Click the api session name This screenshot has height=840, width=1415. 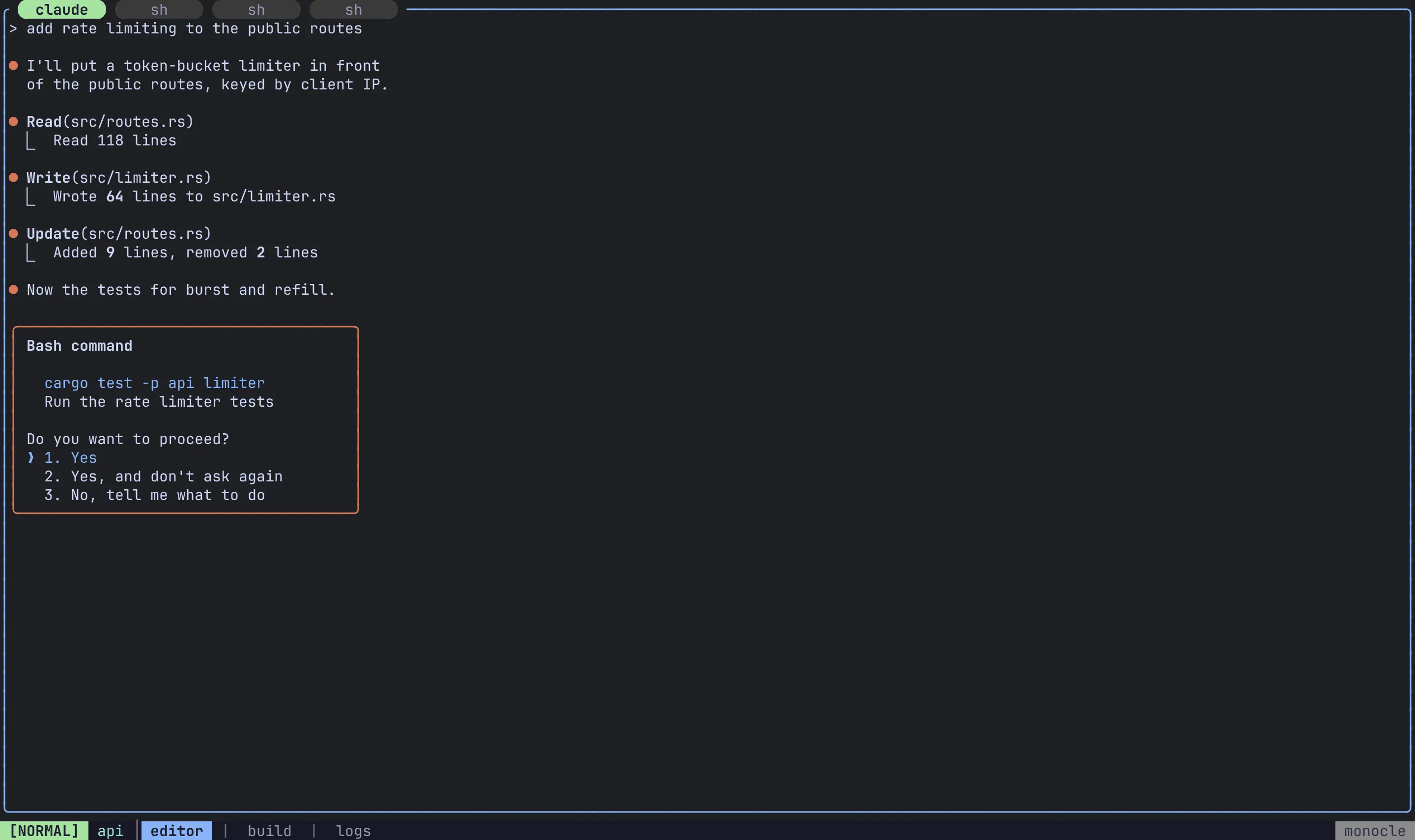point(111,830)
